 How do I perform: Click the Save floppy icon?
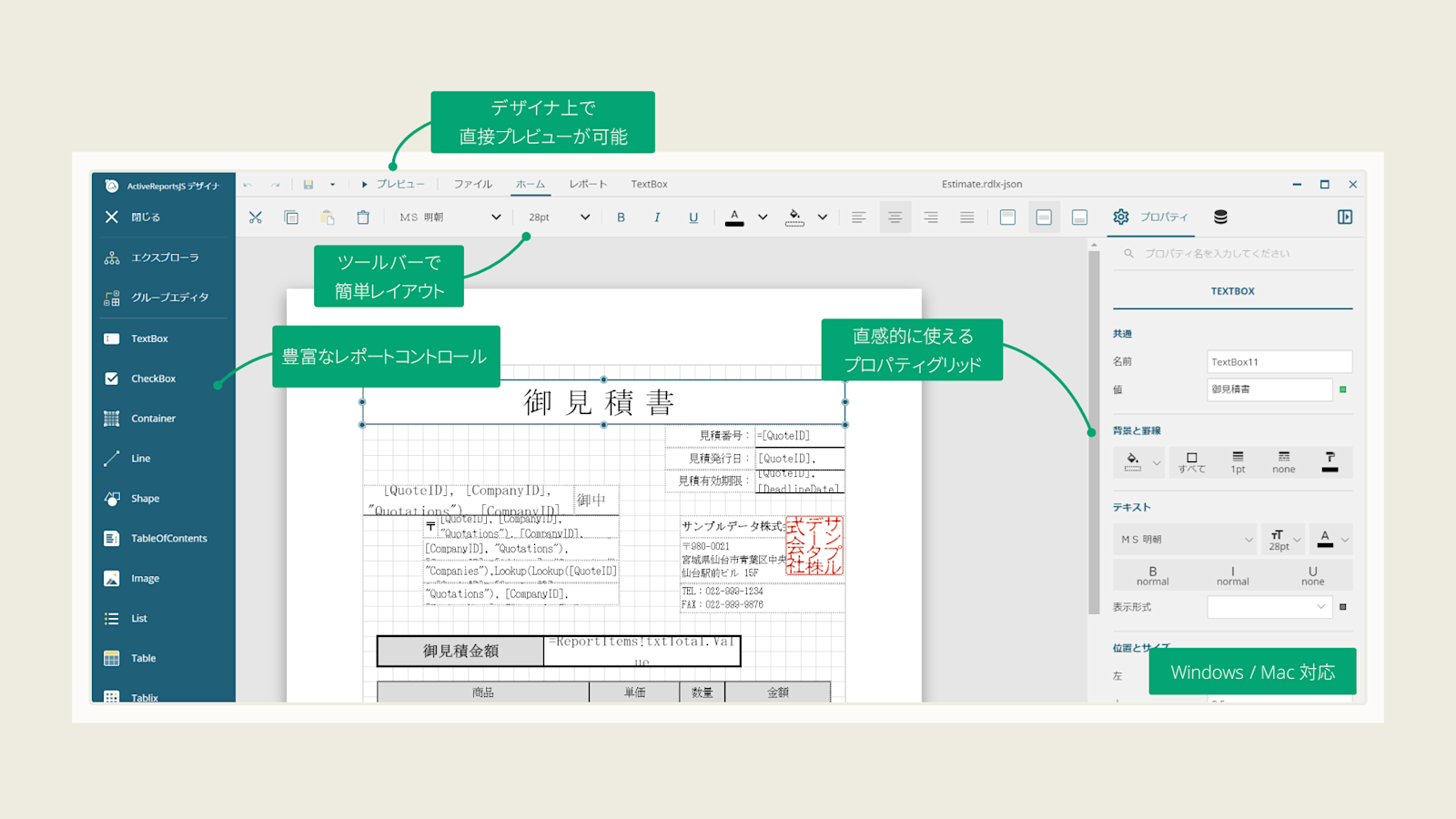pos(308,185)
